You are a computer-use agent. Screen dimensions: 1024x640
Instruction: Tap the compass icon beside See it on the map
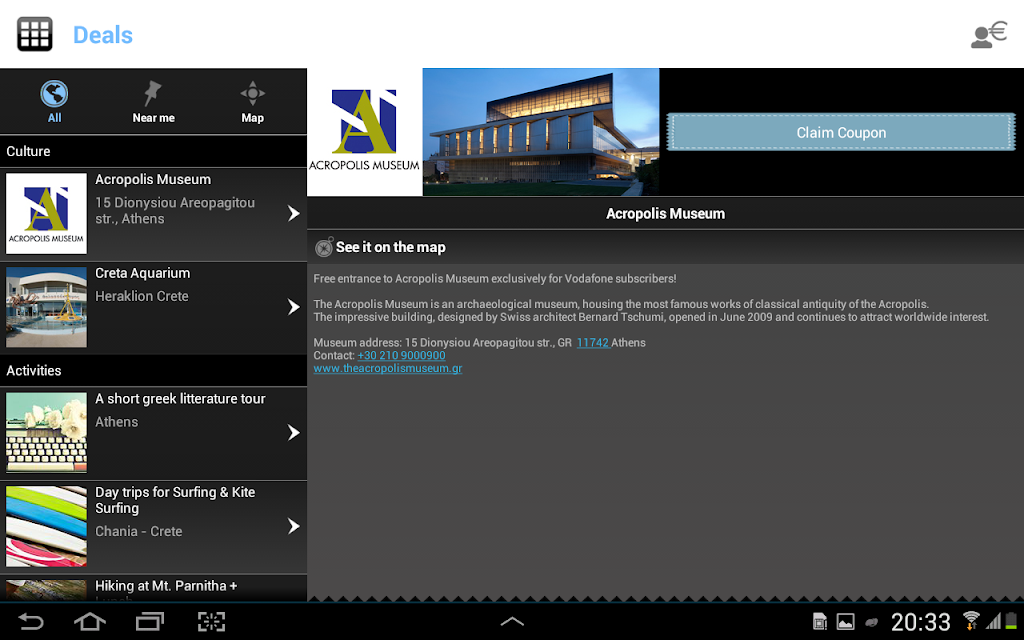[324, 247]
